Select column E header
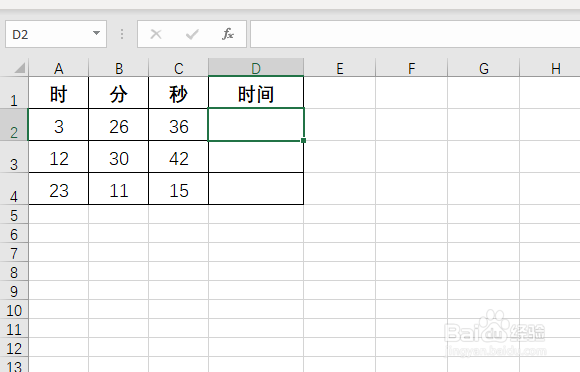 (340, 68)
